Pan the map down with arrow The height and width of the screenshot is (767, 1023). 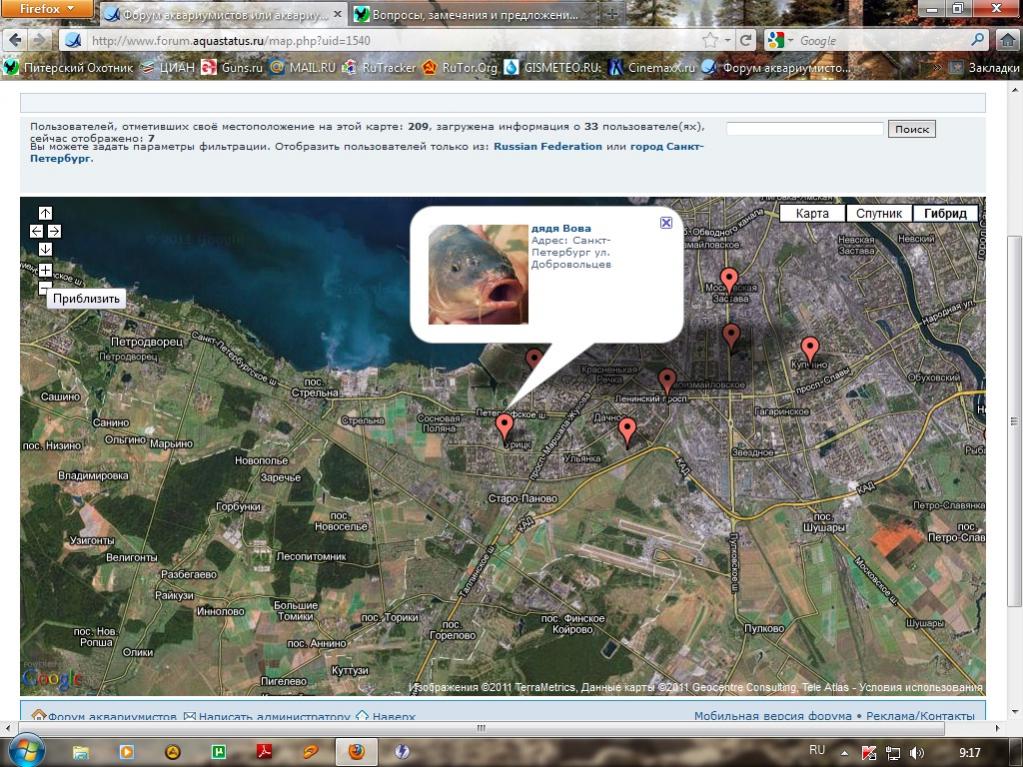point(45,249)
